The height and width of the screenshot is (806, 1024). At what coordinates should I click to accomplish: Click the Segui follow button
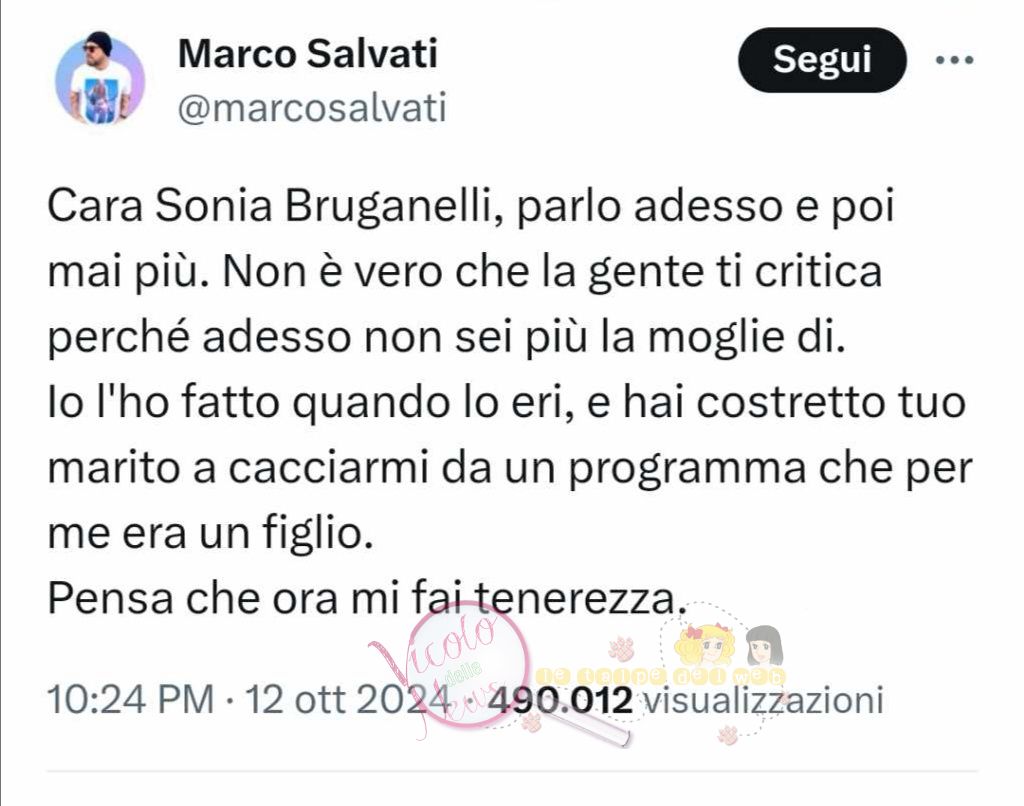coord(822,60)
